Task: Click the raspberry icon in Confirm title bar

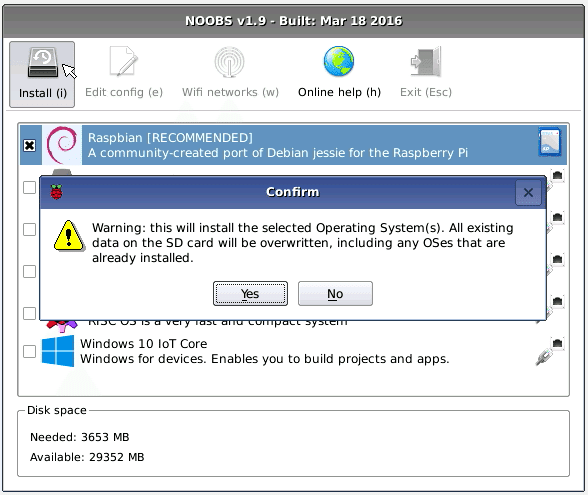Action: (x=56, y=192)
